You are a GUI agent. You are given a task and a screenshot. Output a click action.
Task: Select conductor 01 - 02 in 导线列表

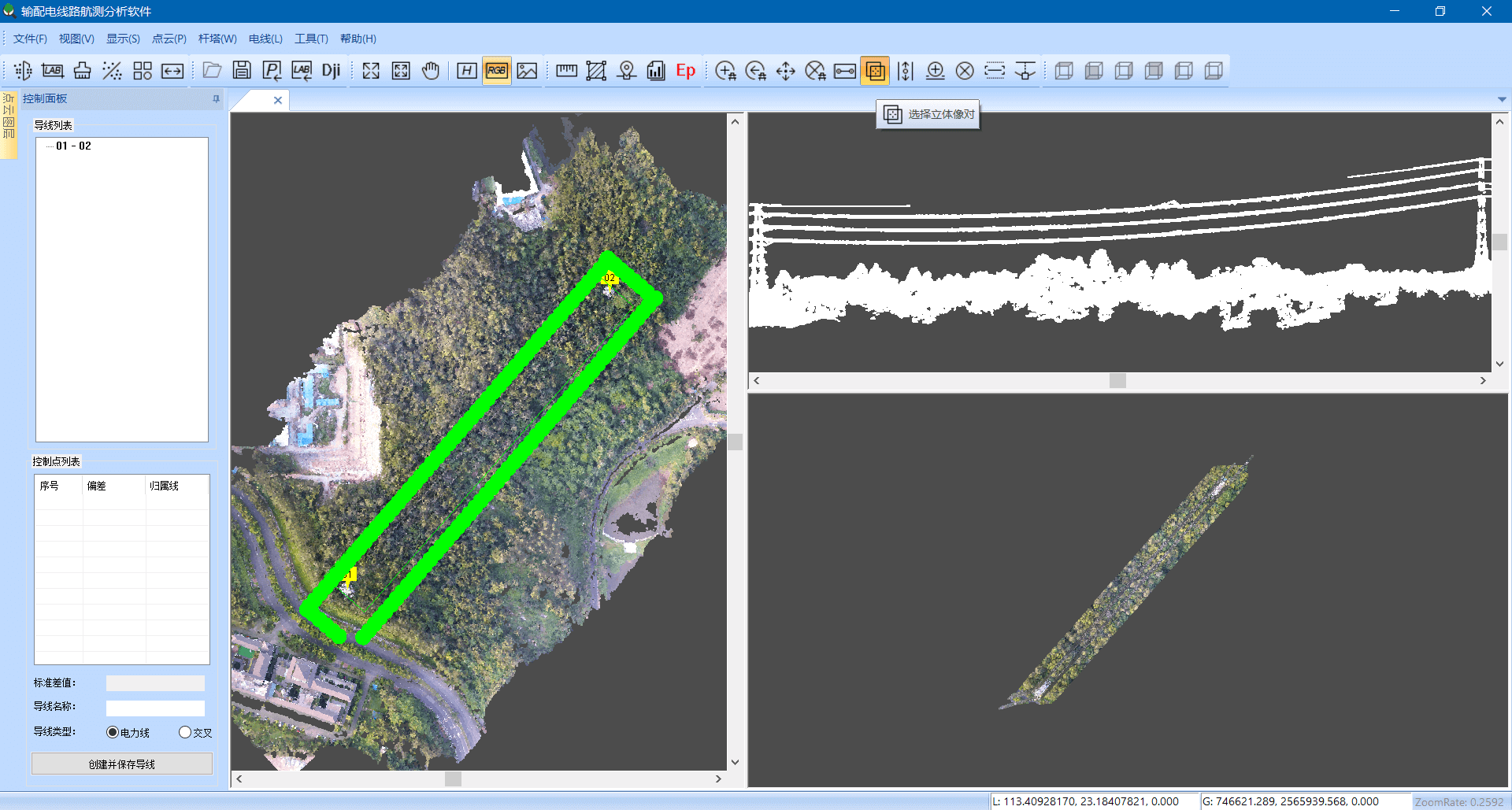74,145
